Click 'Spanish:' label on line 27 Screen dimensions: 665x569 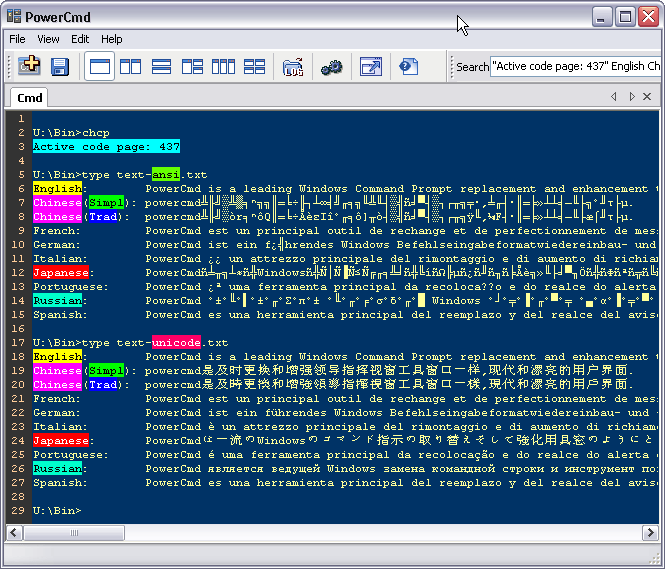click(60, 482)
